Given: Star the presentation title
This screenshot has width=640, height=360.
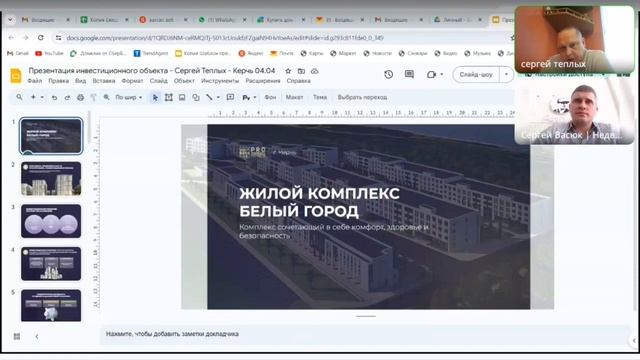Looking at the screenshot, I should pos(288,71).
